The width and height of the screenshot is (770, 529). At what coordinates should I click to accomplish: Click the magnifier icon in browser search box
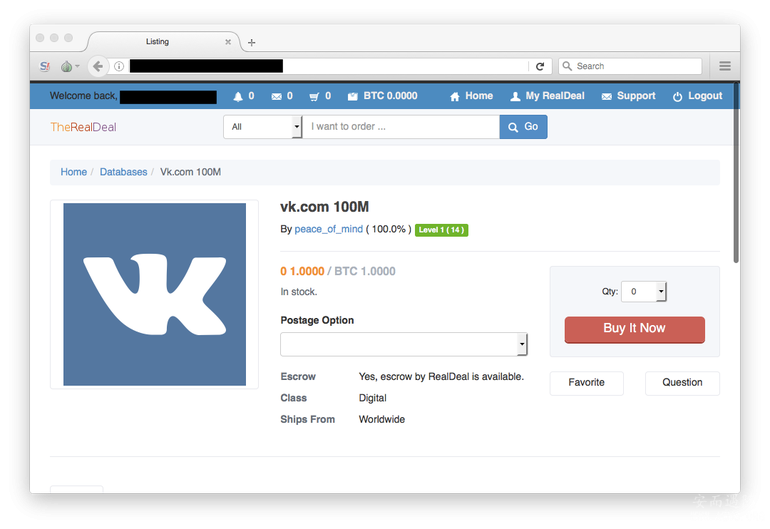click(x=567, y=66)
